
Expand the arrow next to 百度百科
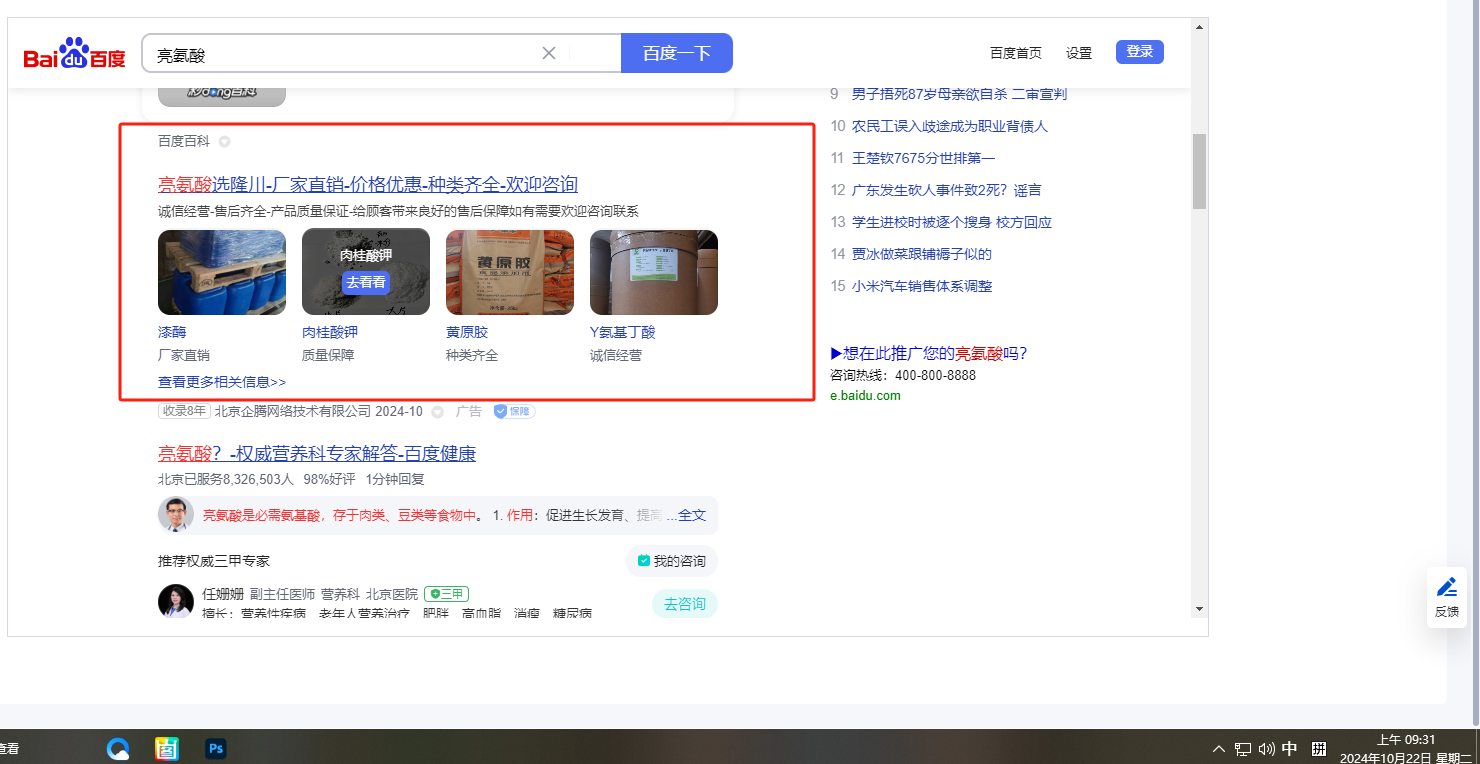(224, 141)
